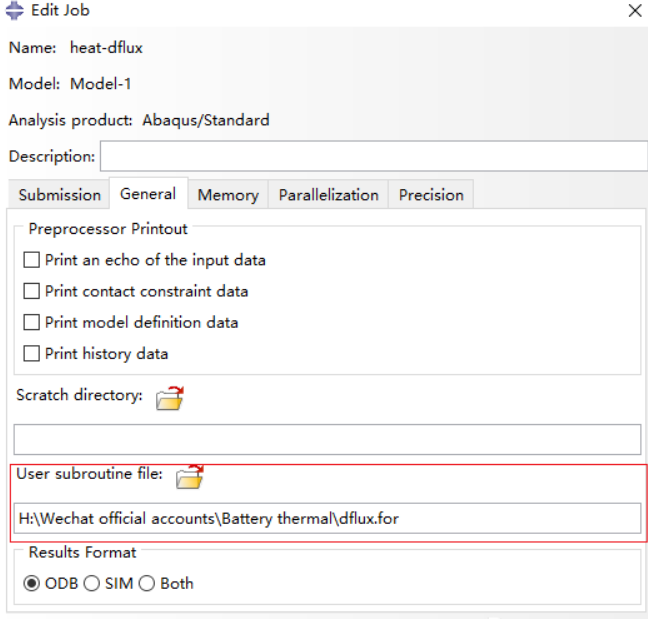Close the Edit Job dialog
The width and height of the screenshot is (648, 619).
click(634, 11)
